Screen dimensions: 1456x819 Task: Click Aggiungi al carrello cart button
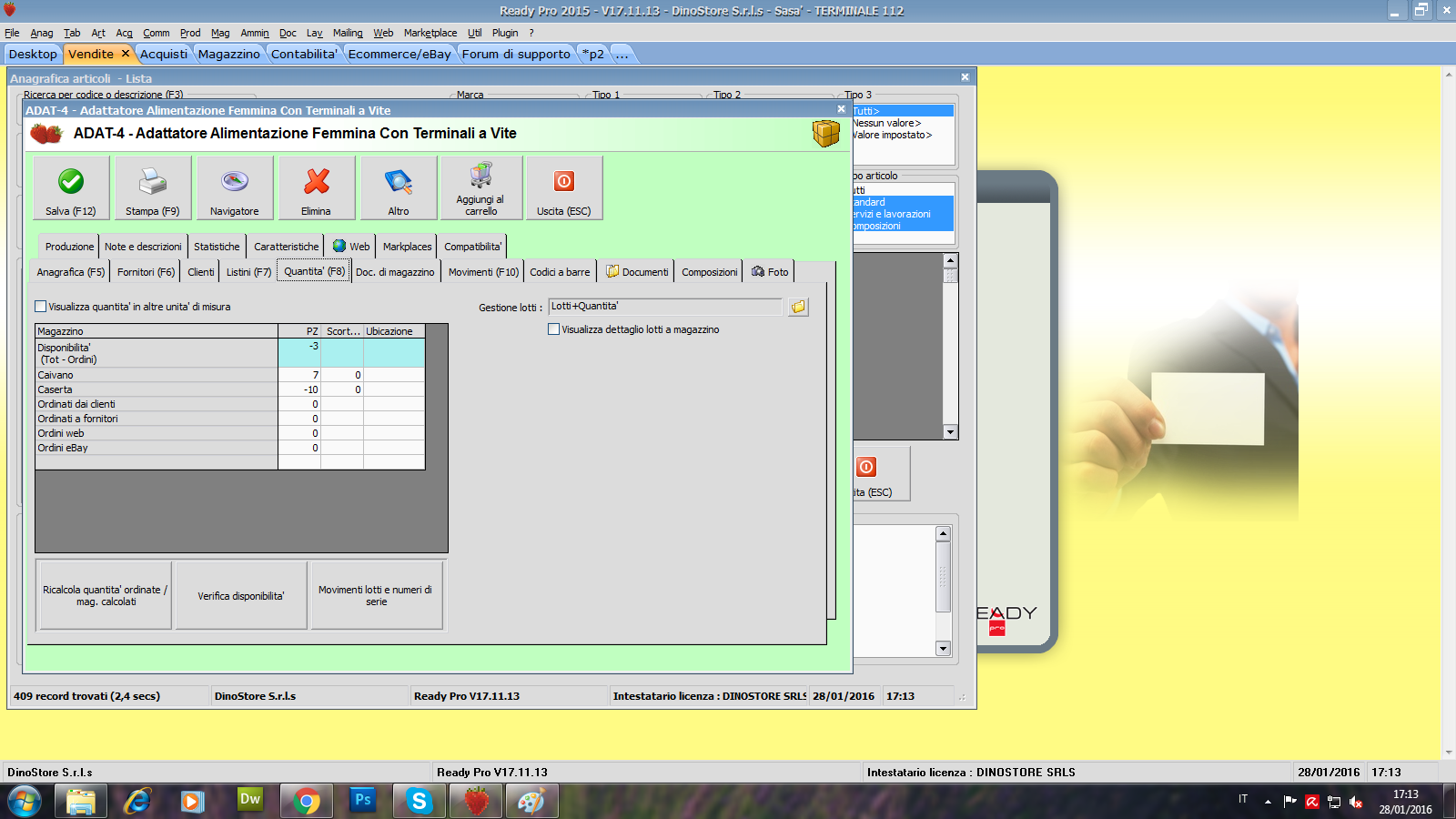click(x=481, y=187)
